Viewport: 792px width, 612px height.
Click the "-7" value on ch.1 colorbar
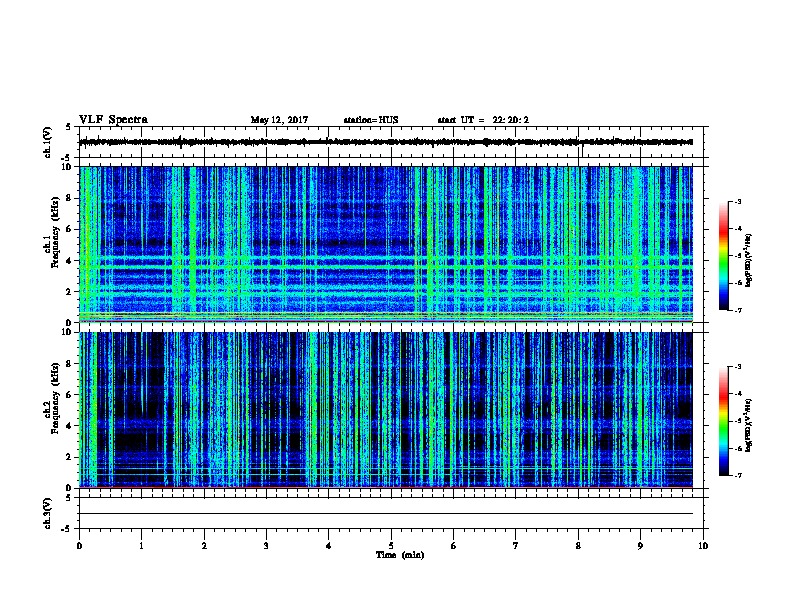737,310
